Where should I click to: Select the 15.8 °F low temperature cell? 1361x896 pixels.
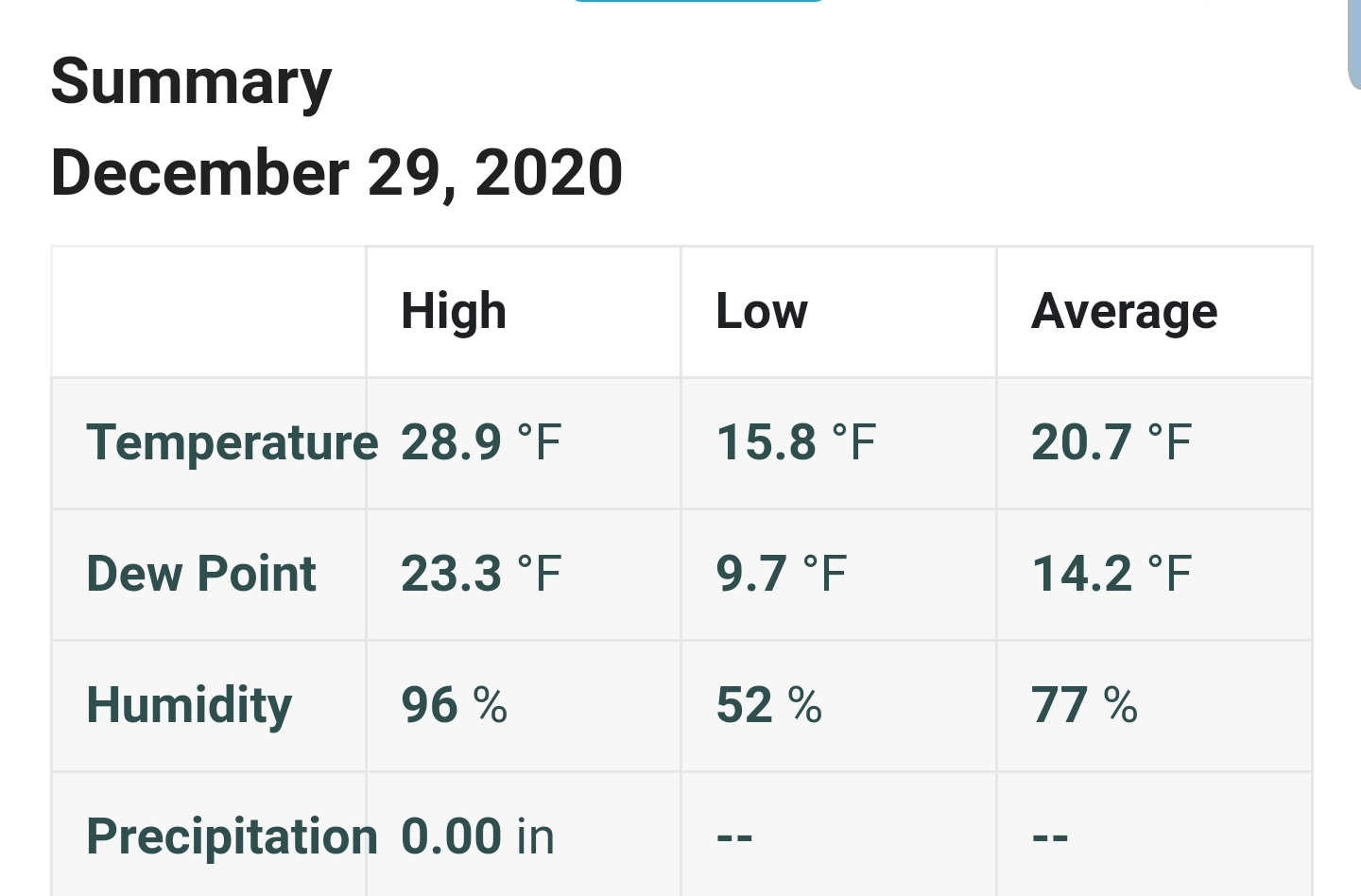pos(796,442)
